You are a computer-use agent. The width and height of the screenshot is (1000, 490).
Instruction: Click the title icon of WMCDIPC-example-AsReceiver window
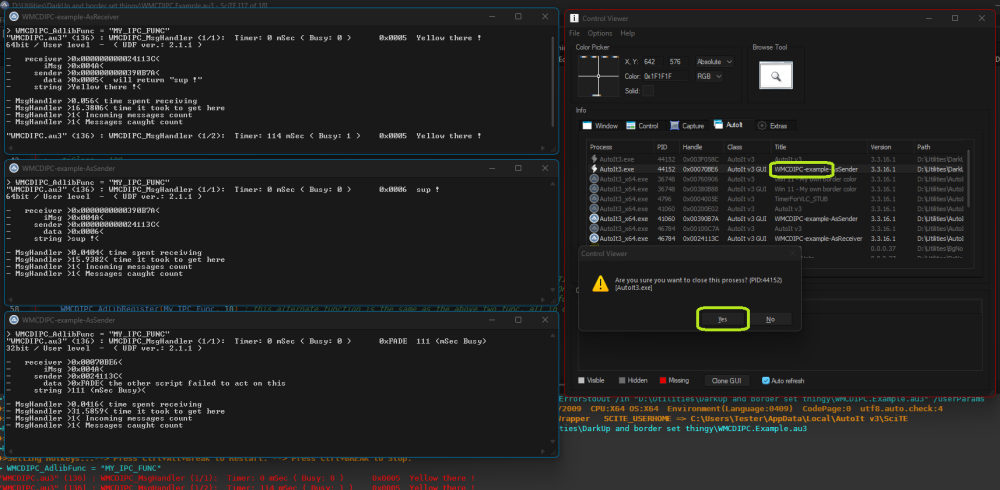(x=15, y=17)
